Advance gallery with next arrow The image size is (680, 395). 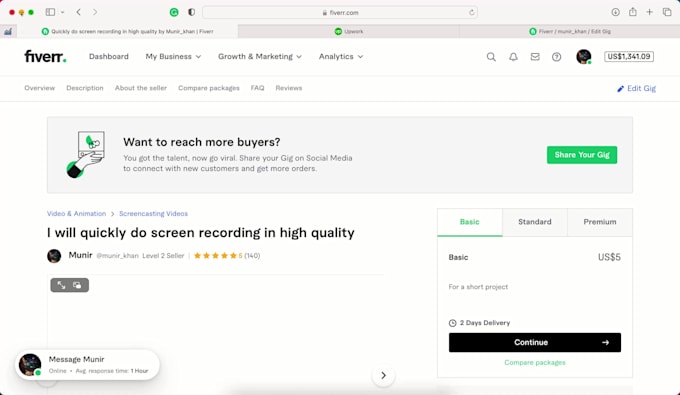pyautogui.click(x=383, y=375)
